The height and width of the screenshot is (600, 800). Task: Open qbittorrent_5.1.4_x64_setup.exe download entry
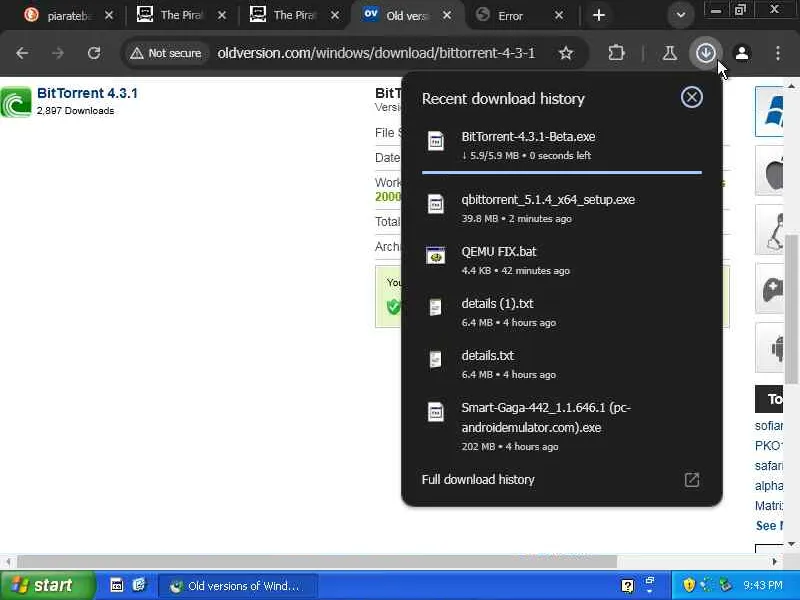point(561,208)
